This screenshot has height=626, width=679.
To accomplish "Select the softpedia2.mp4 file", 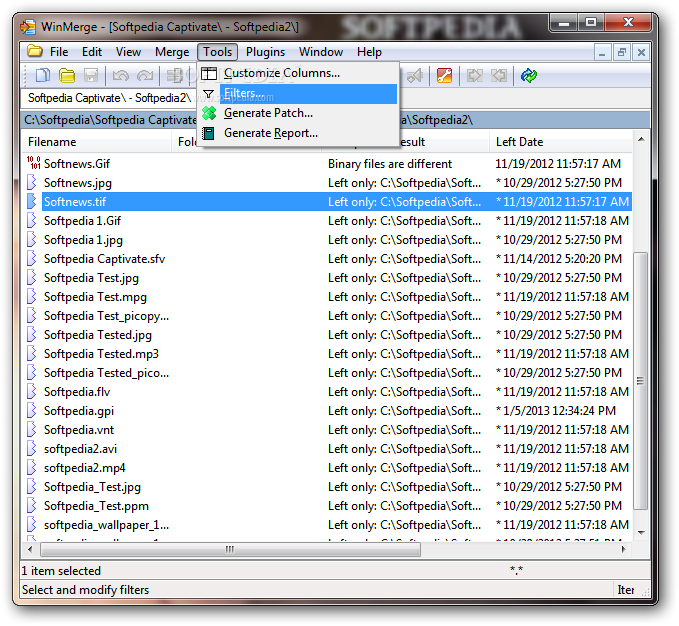I will (x=84, y=468).
